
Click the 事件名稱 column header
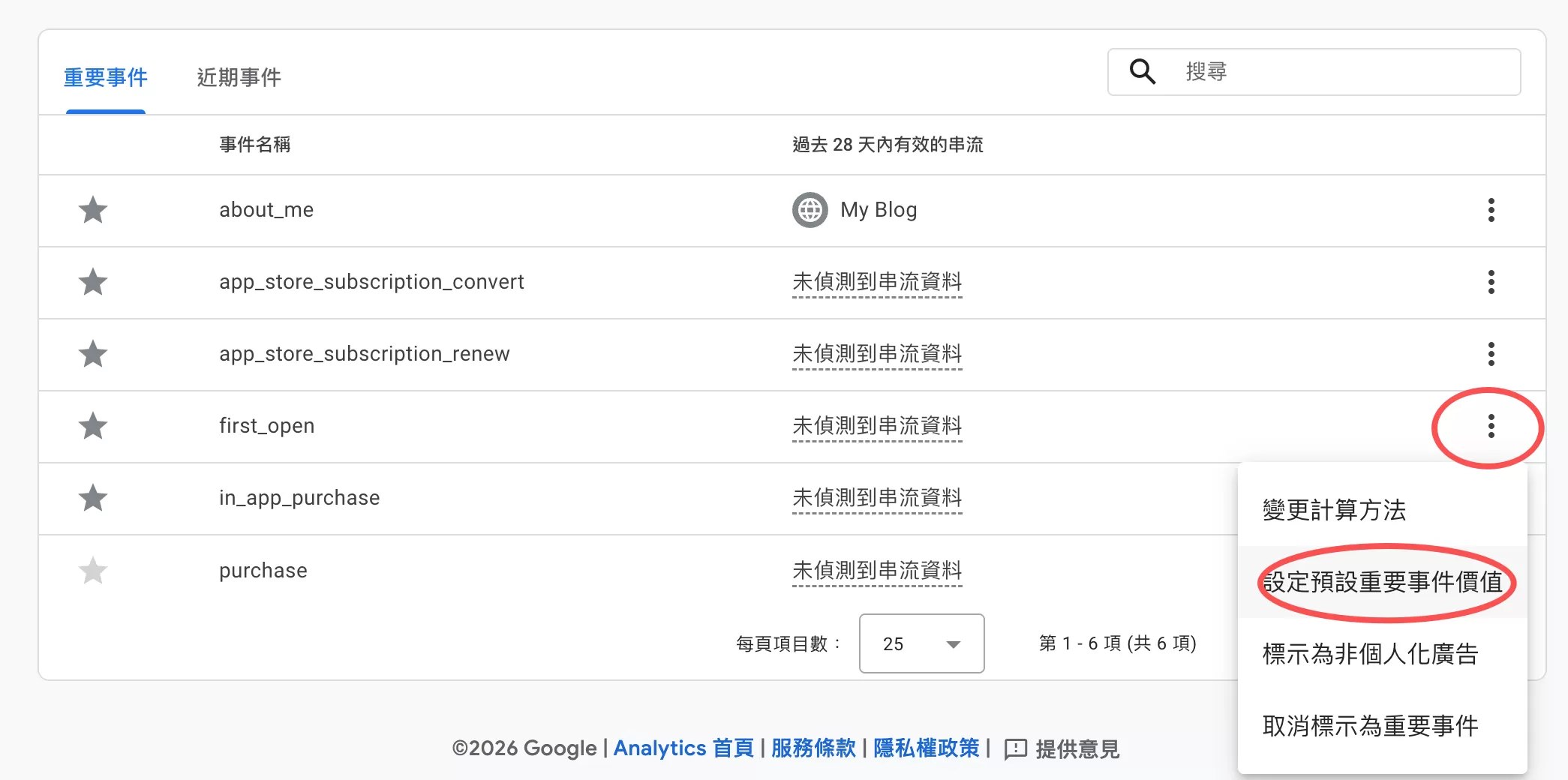255,145
